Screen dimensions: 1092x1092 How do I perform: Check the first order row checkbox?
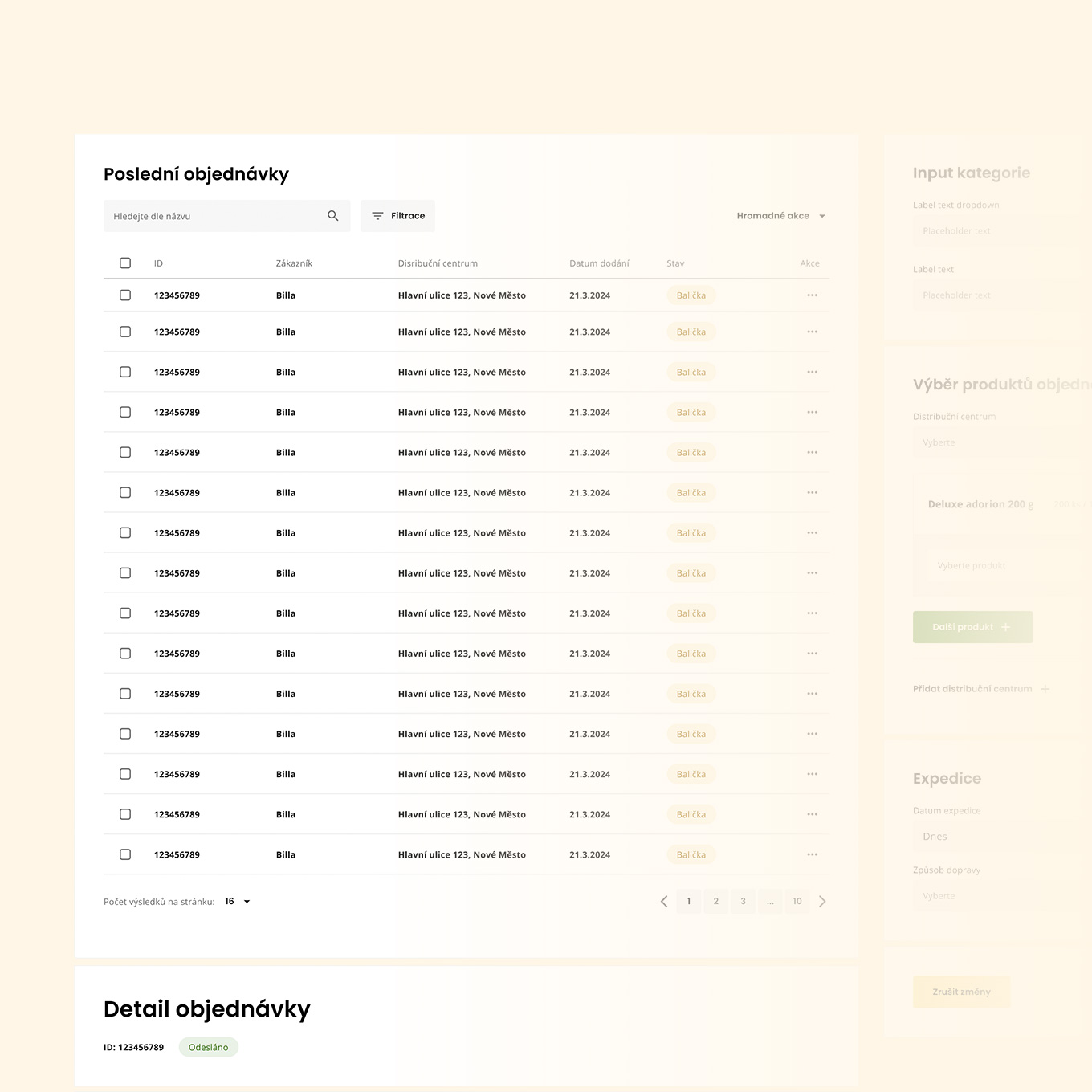point(125,295)
